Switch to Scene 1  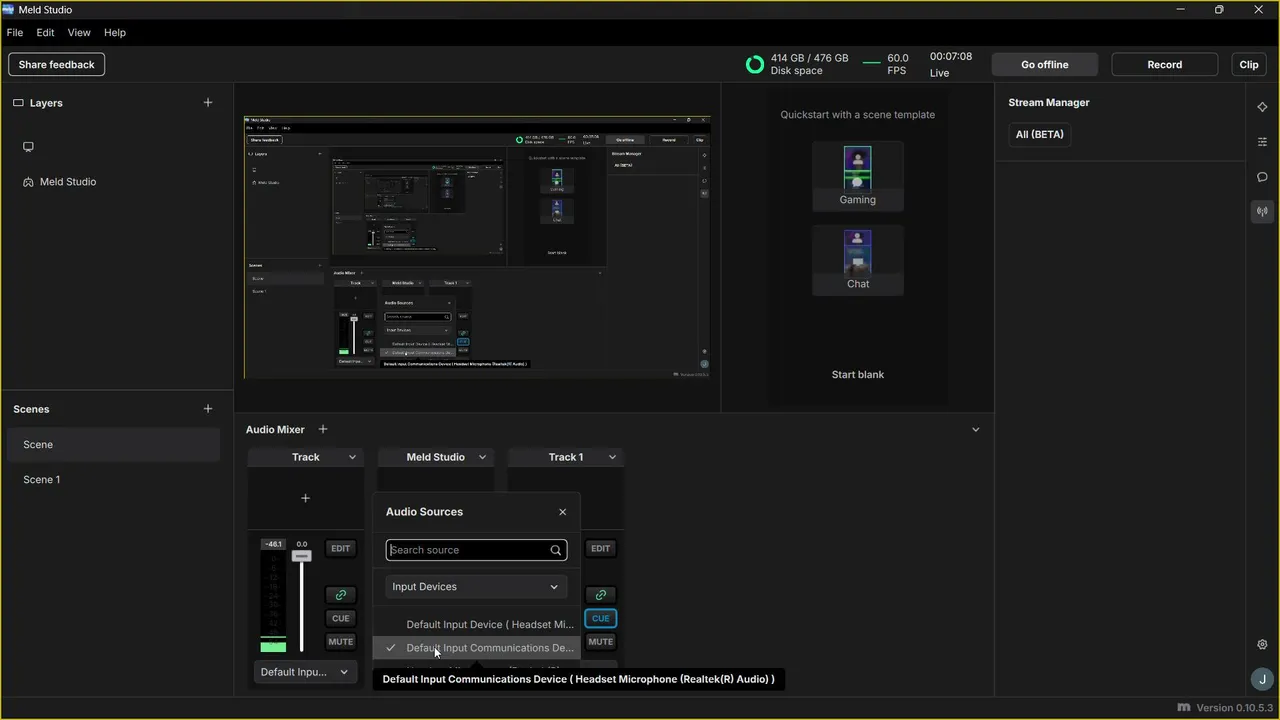point(113,480)
